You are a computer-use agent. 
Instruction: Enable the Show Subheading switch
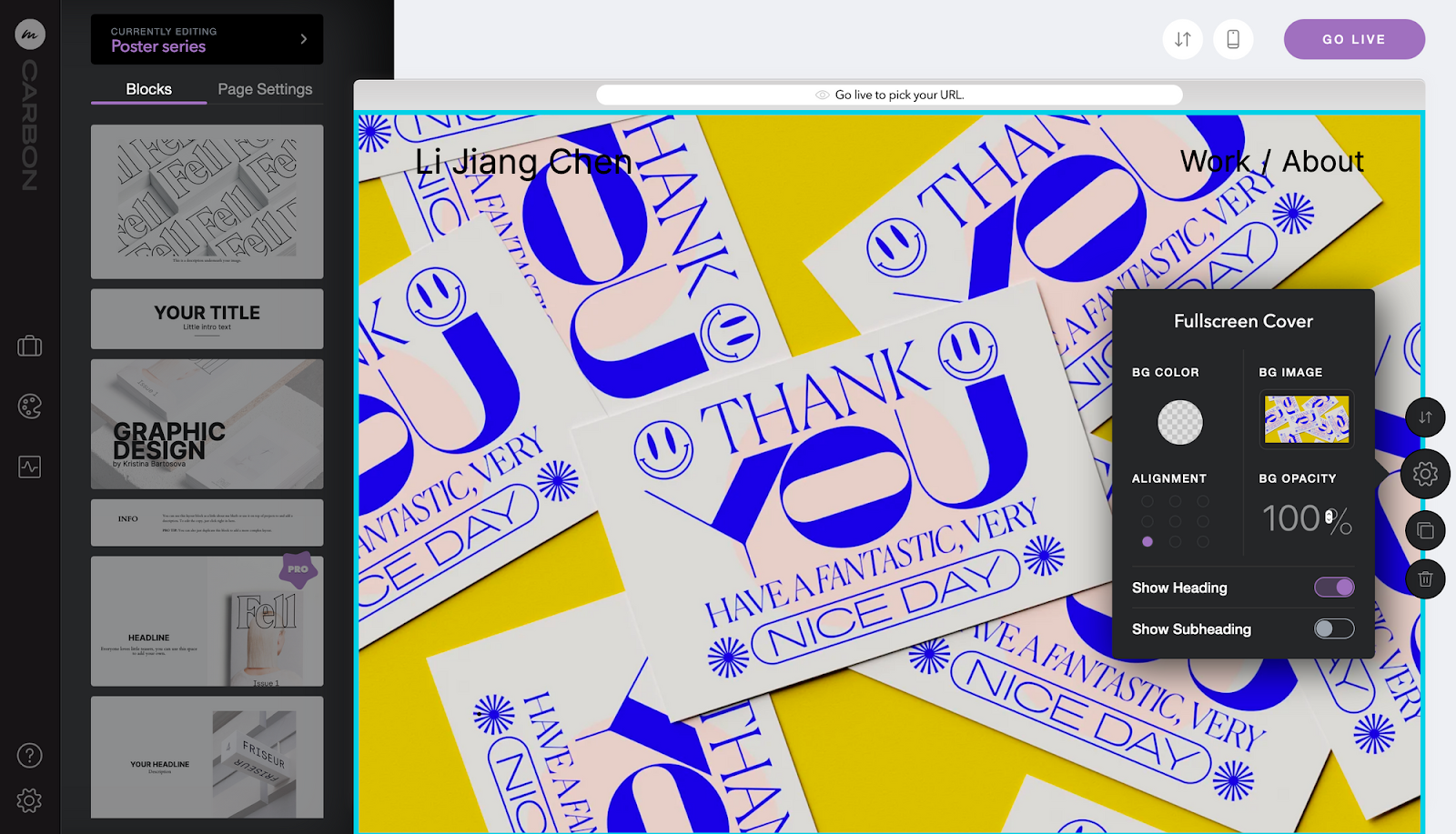click(x=1334, y=628)
